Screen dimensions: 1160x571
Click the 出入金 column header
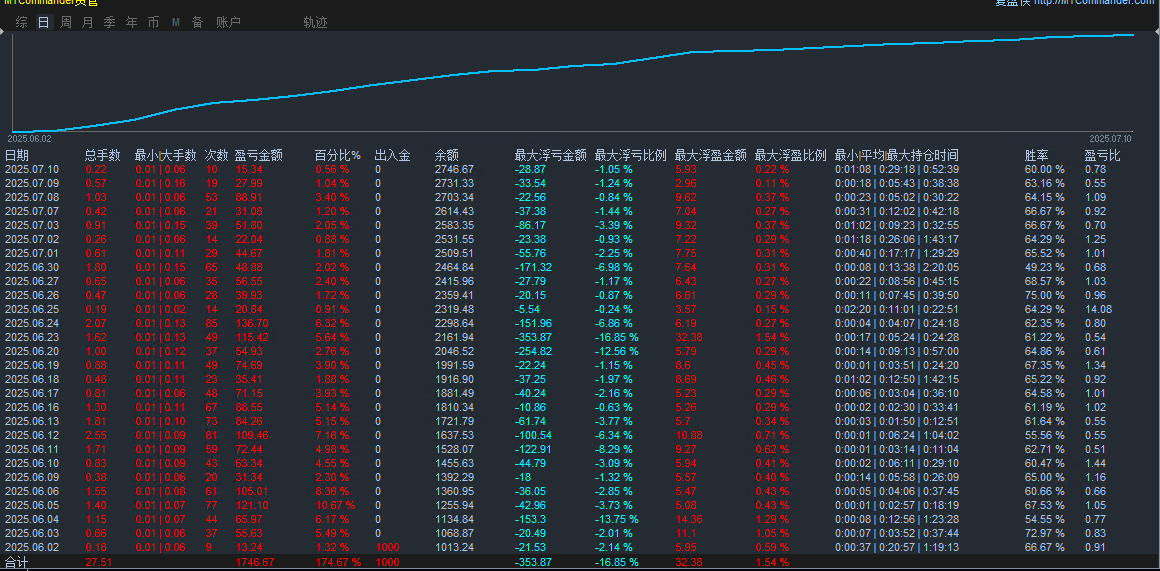(393, 155)
